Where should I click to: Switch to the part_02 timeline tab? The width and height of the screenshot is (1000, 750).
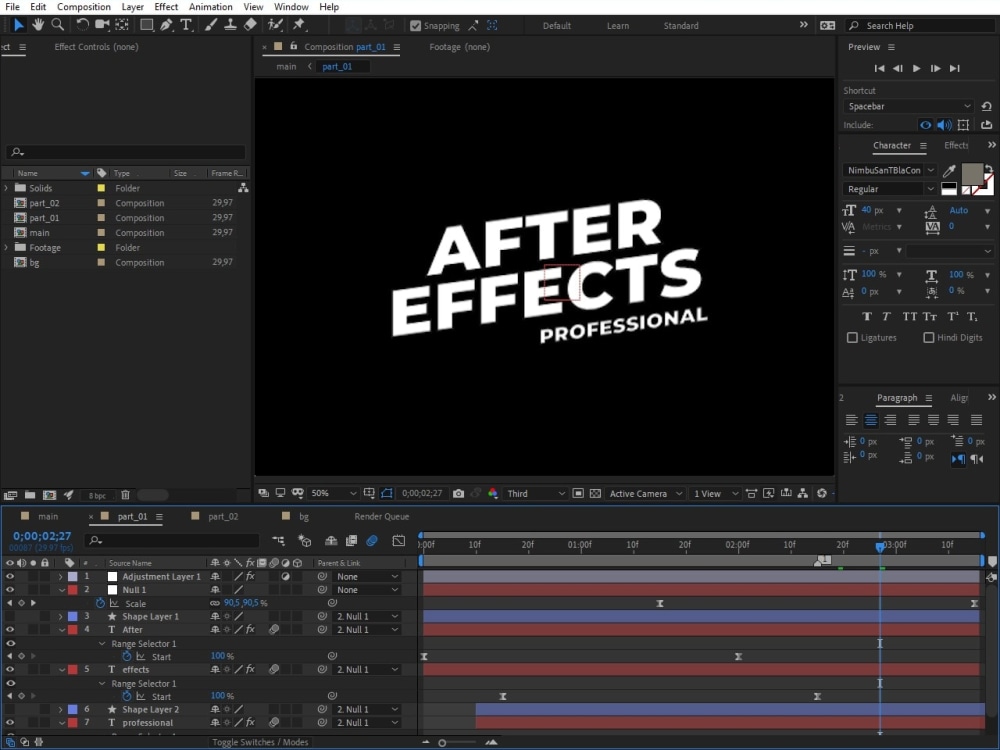pyautogui.click(x=223, y=517)
